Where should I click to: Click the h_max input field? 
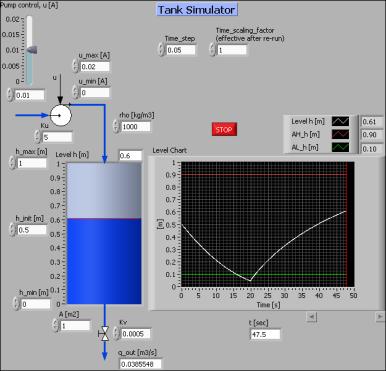32,163
